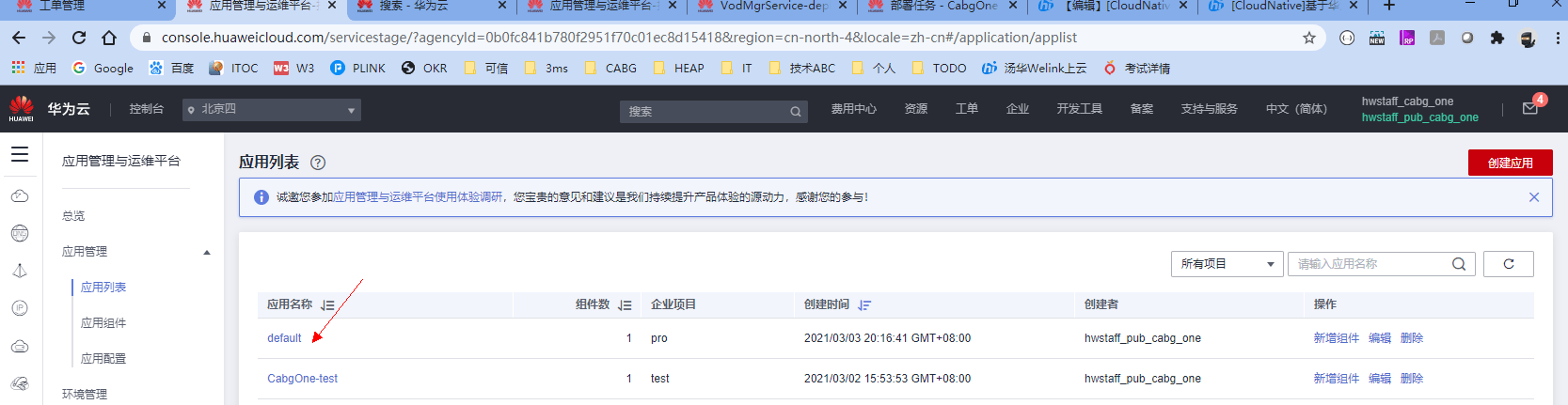
Task: Click the IP service icon in the left rail
Action: [20, 308]
